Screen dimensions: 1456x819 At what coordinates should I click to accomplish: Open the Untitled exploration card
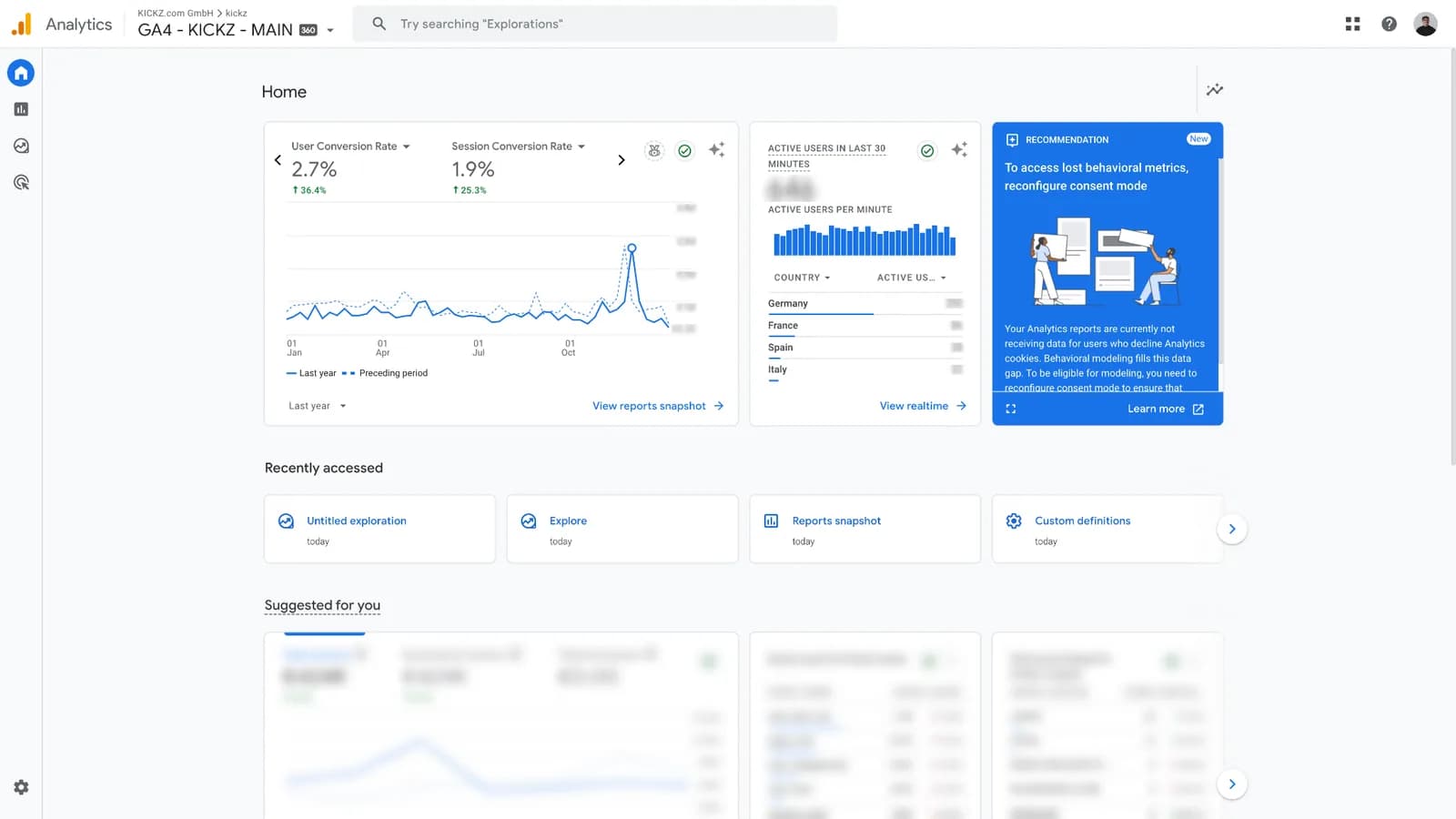pyautogui.click(x=379, y=529)
